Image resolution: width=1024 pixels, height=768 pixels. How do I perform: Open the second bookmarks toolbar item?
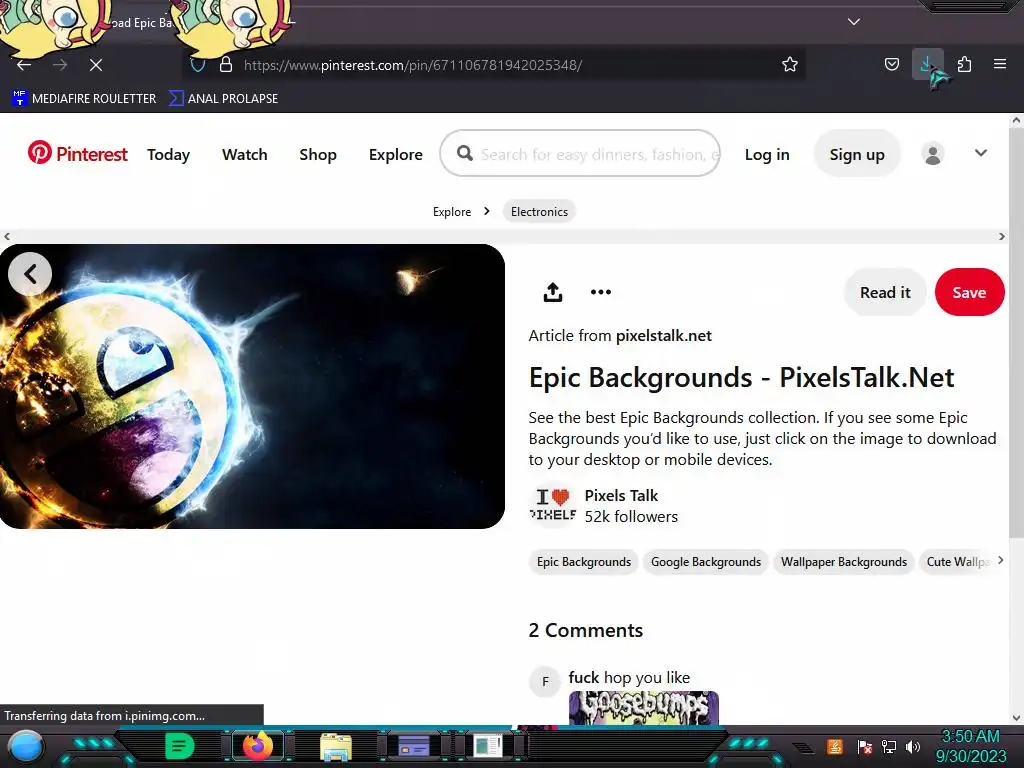[223, 99]
